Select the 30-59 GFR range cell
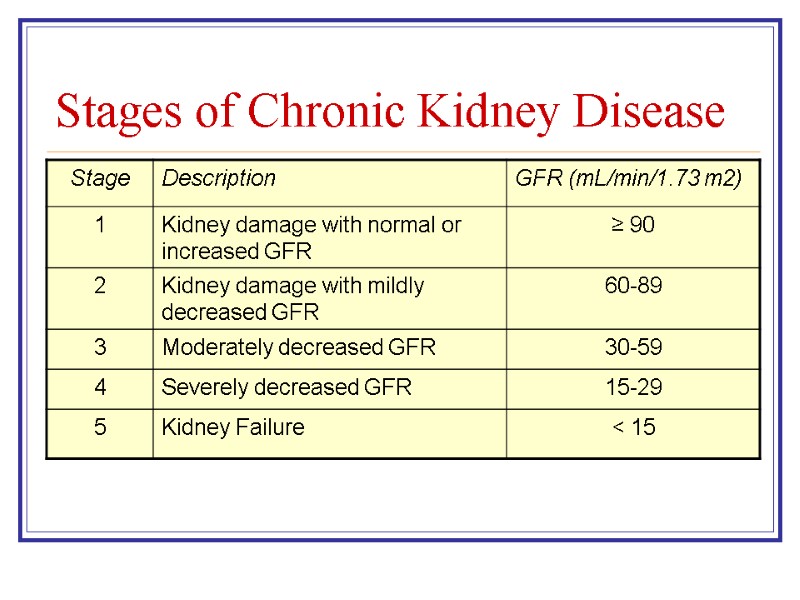 (x=632, y=348)
